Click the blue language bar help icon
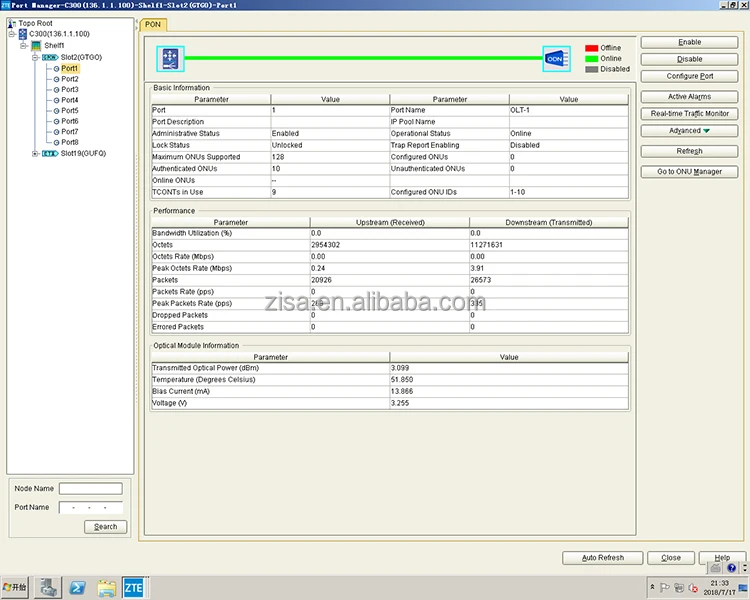The height and width of the screenshot is (600, 750). [731, 568]
